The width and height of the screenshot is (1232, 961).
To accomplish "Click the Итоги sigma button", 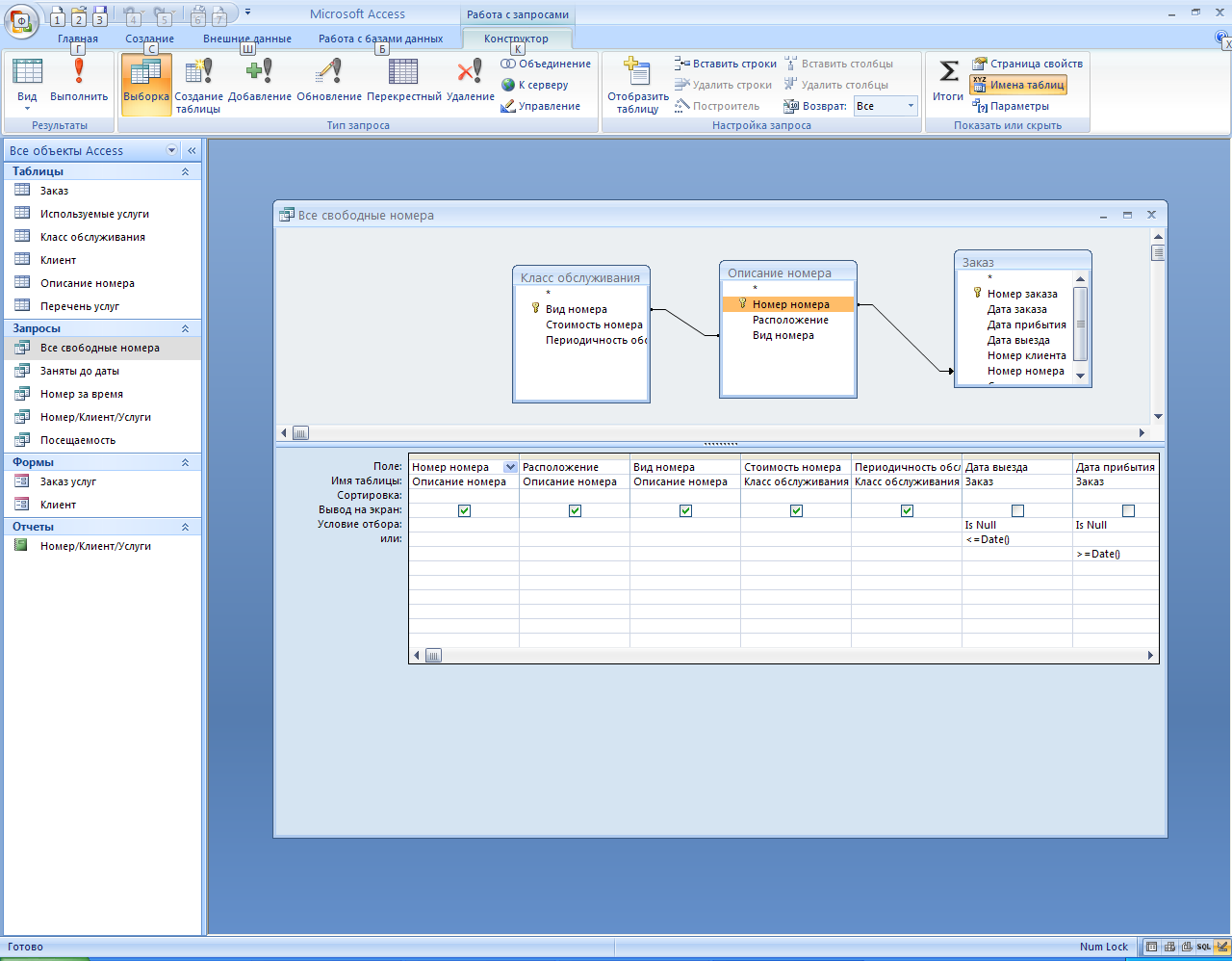I will click(x=948, y=81).
